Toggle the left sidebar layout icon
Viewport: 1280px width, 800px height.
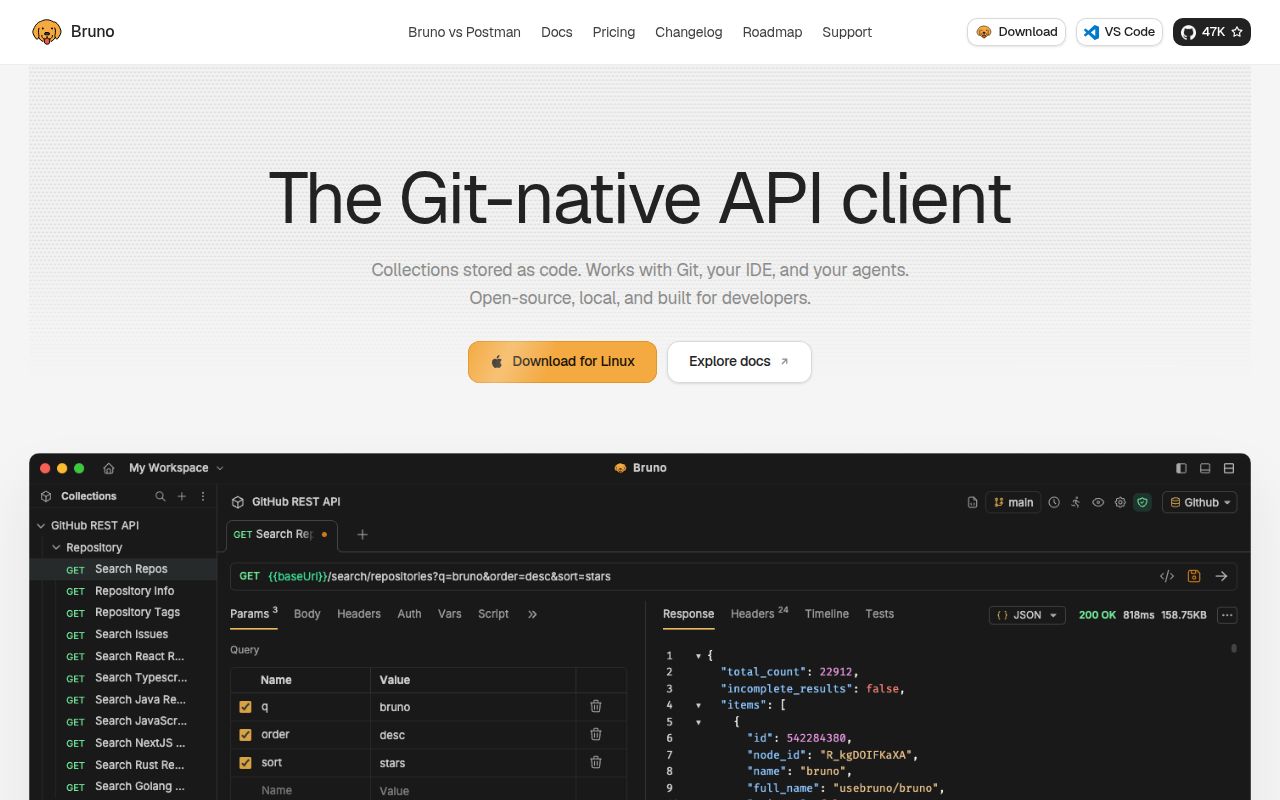(x=1181, y=468)
